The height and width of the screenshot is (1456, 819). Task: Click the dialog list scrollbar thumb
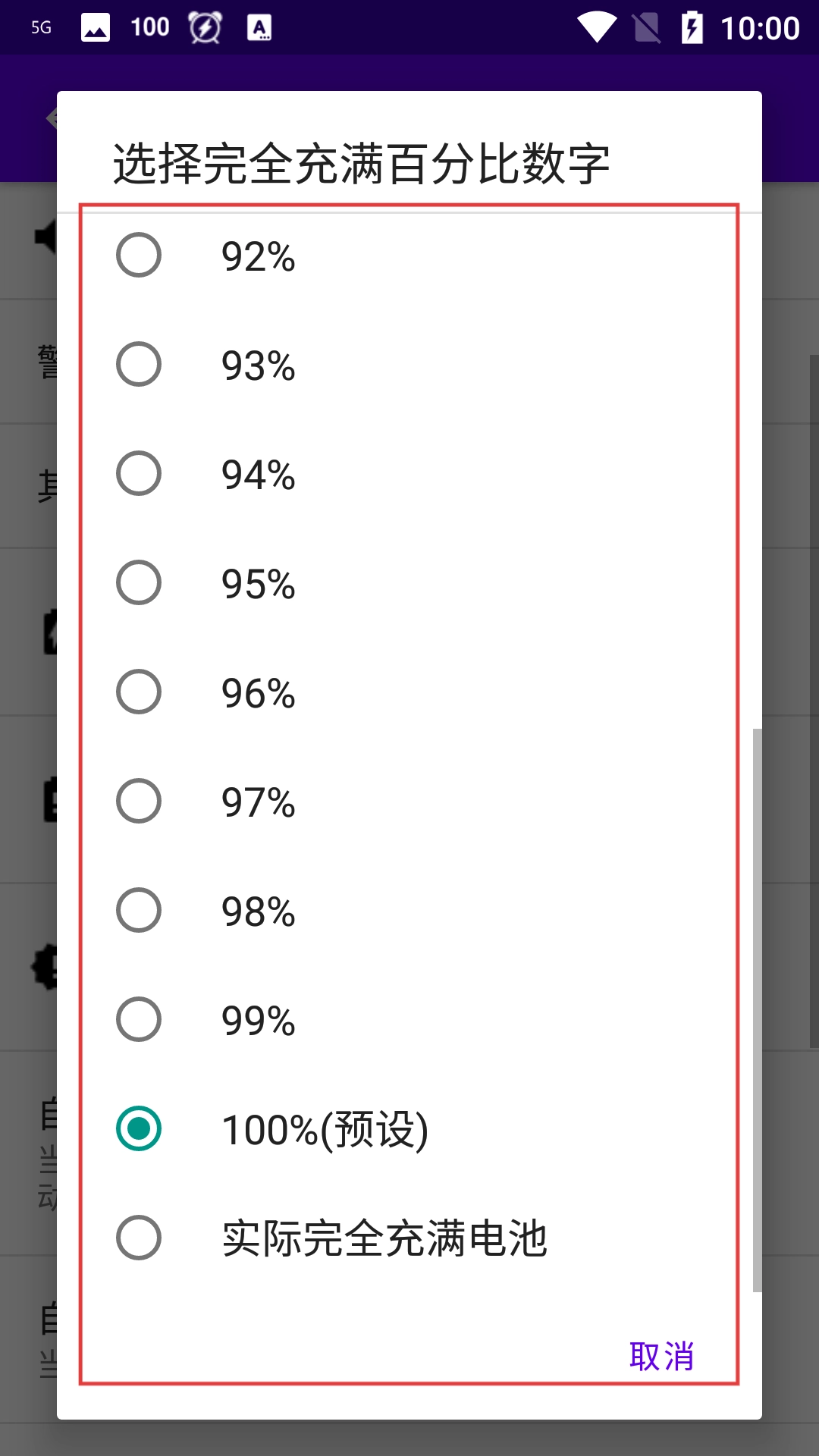757,1009
